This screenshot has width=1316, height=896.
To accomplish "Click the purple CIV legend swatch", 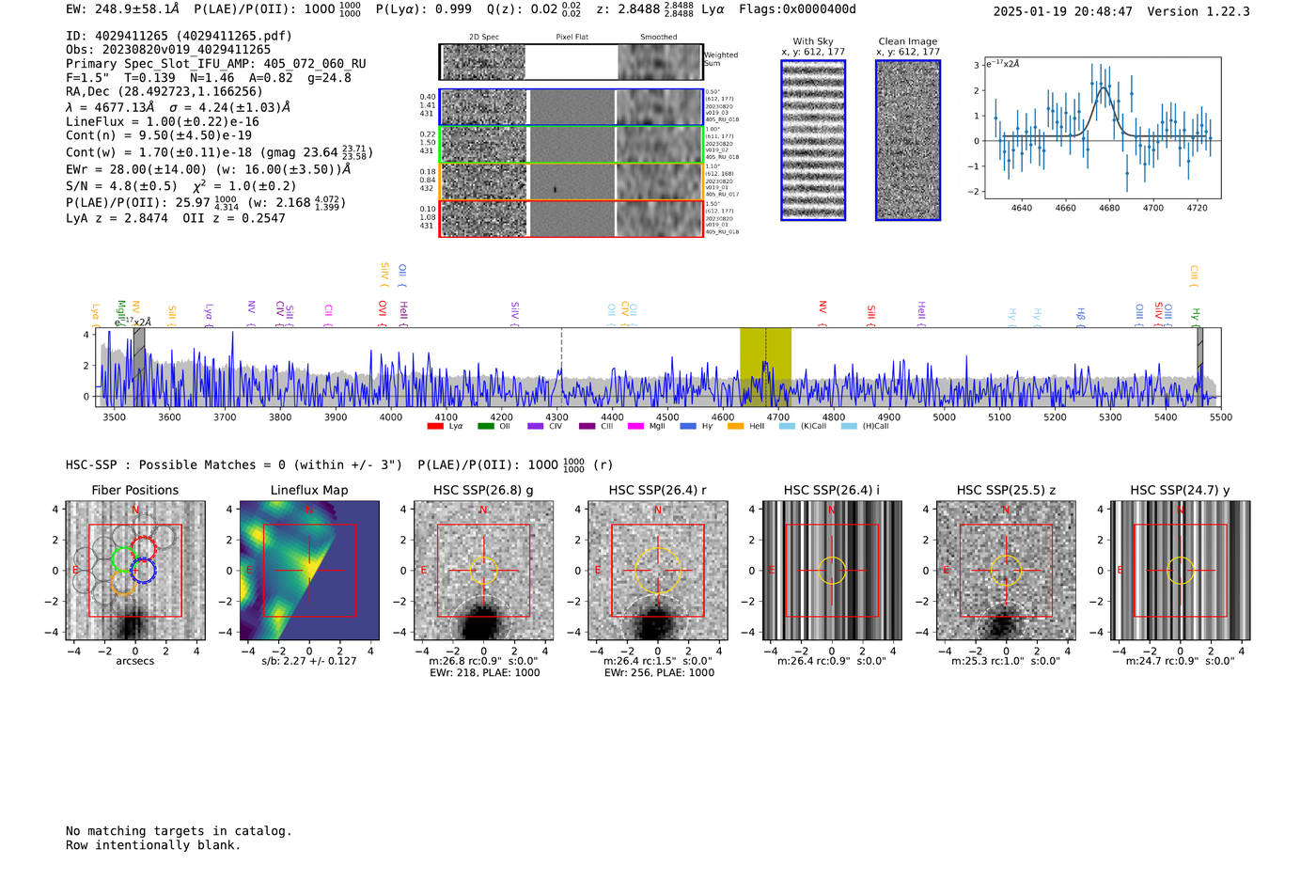I will [x=536, y=426].
